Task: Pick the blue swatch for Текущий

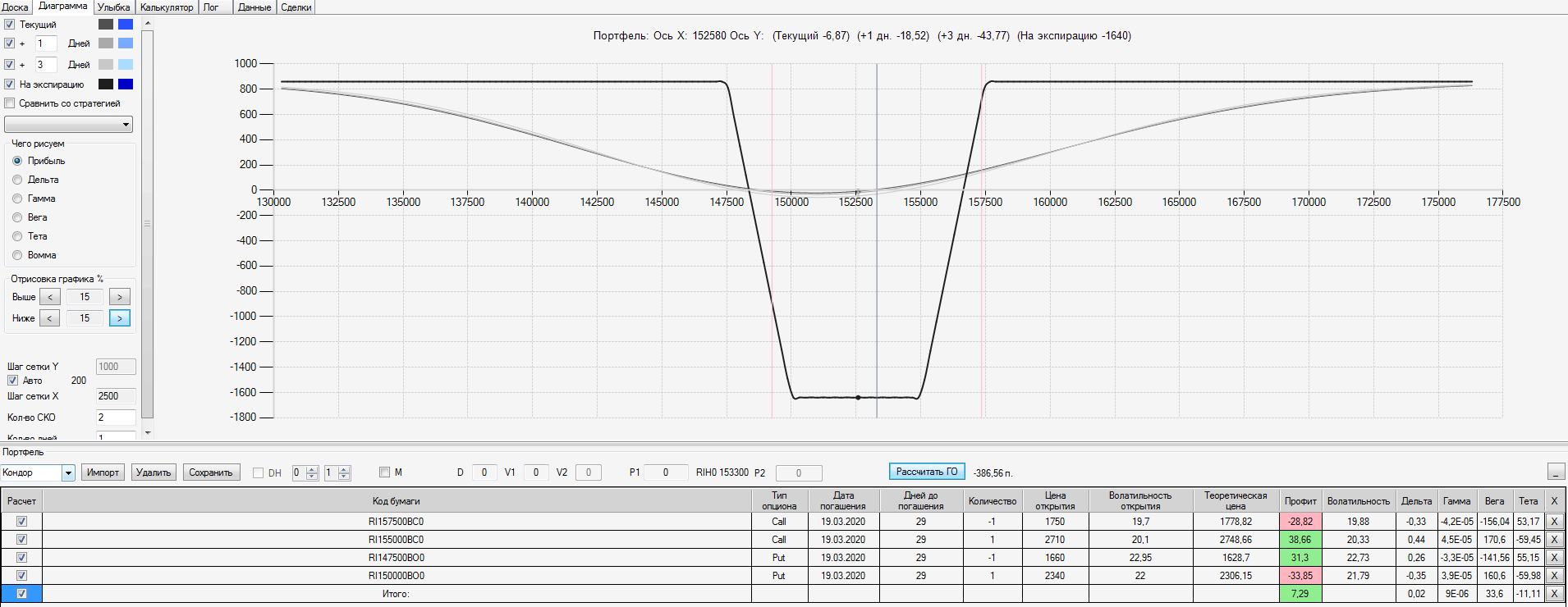Action: (x=126, y=24)
